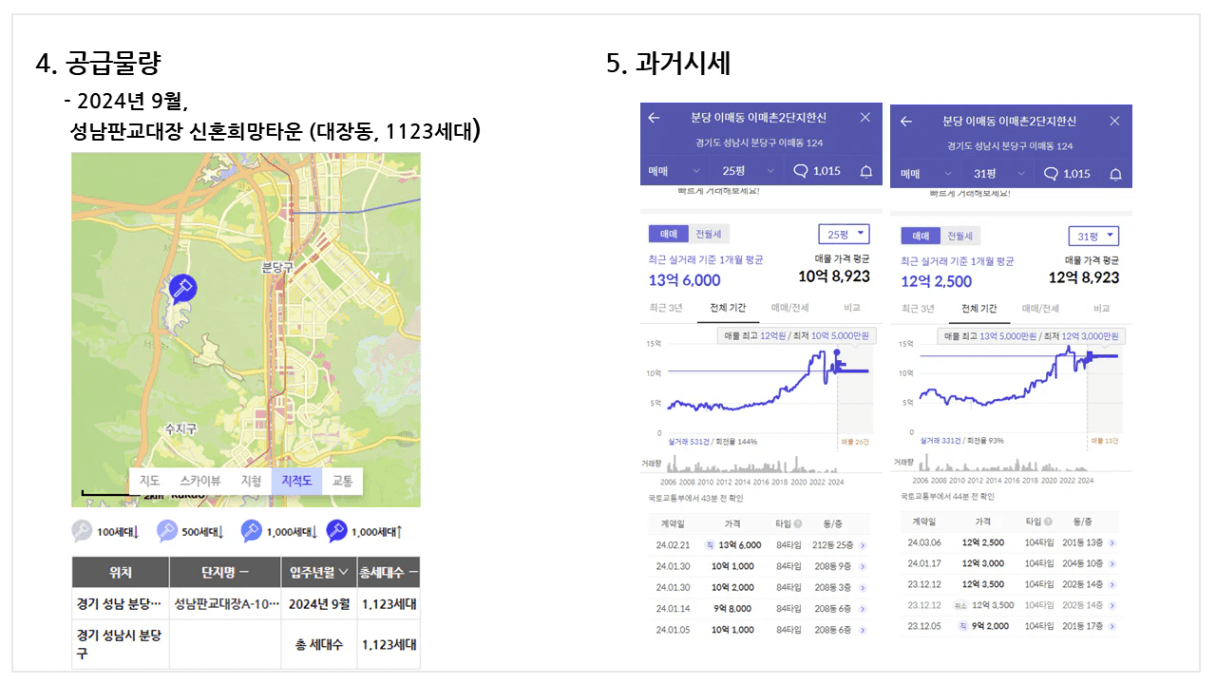1216x684 pixels.
Task: Tap the notification bell in 31평 panel
Action: tap(1116, 174)
